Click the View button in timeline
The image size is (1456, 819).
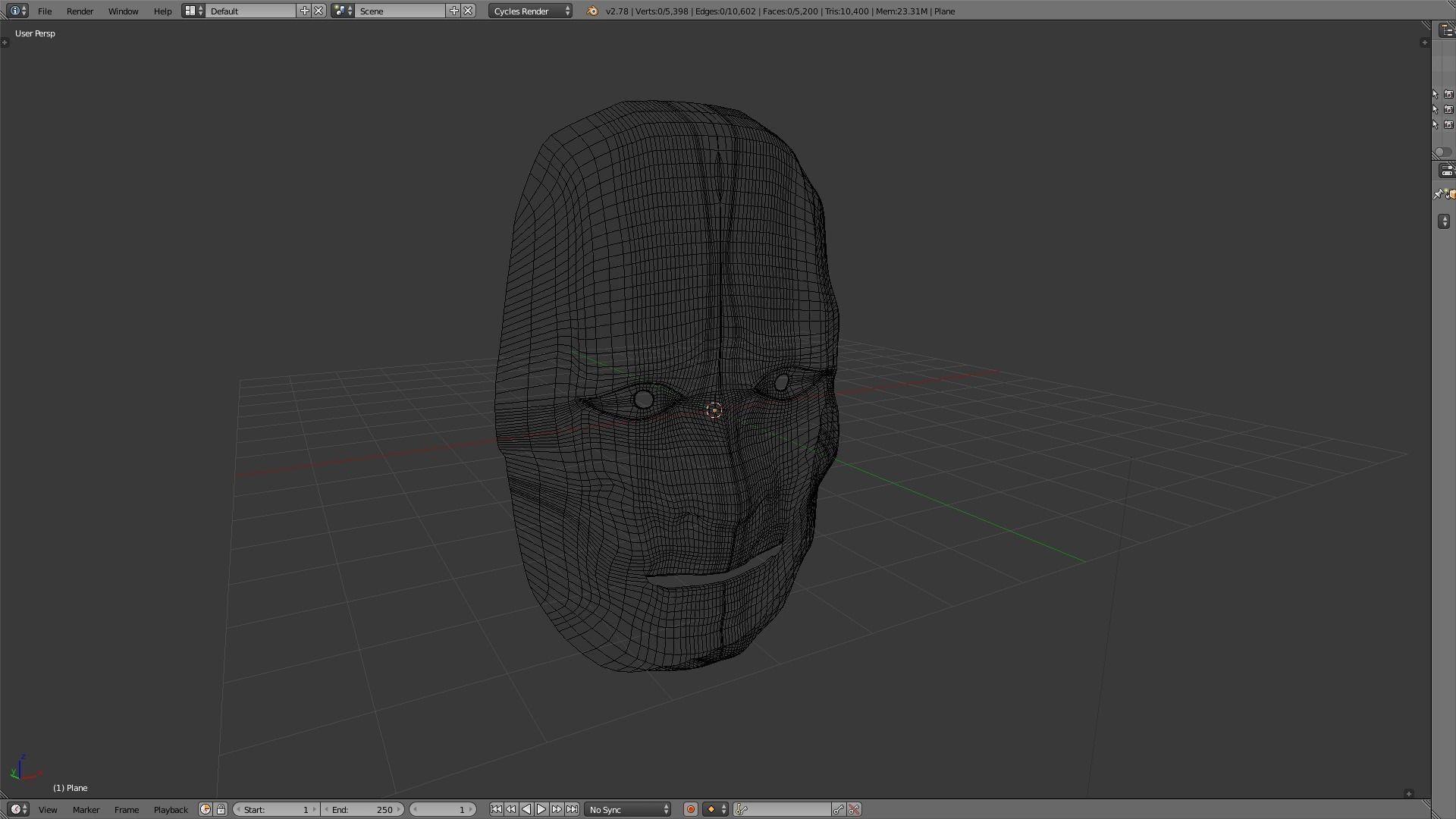[48, 809]
